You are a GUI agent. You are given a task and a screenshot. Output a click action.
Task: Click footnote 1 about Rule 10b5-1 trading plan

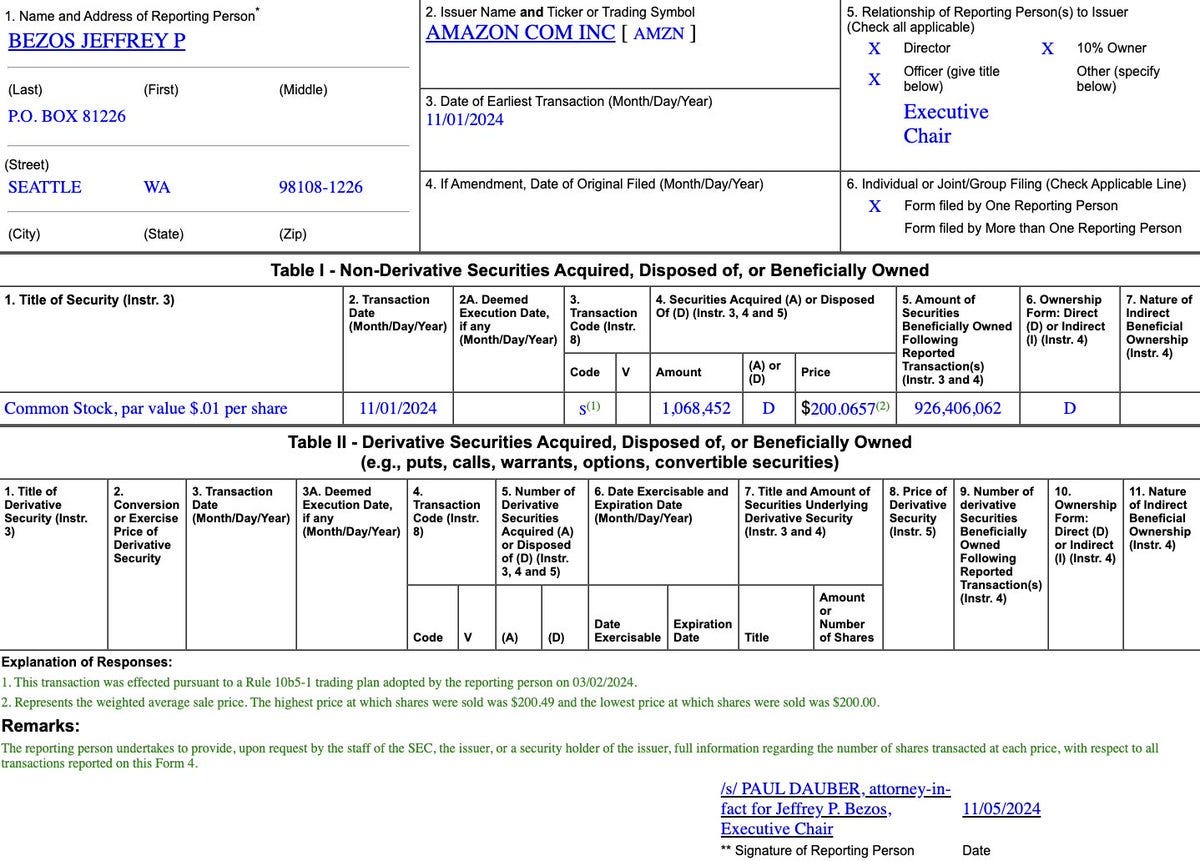(319, 682)
